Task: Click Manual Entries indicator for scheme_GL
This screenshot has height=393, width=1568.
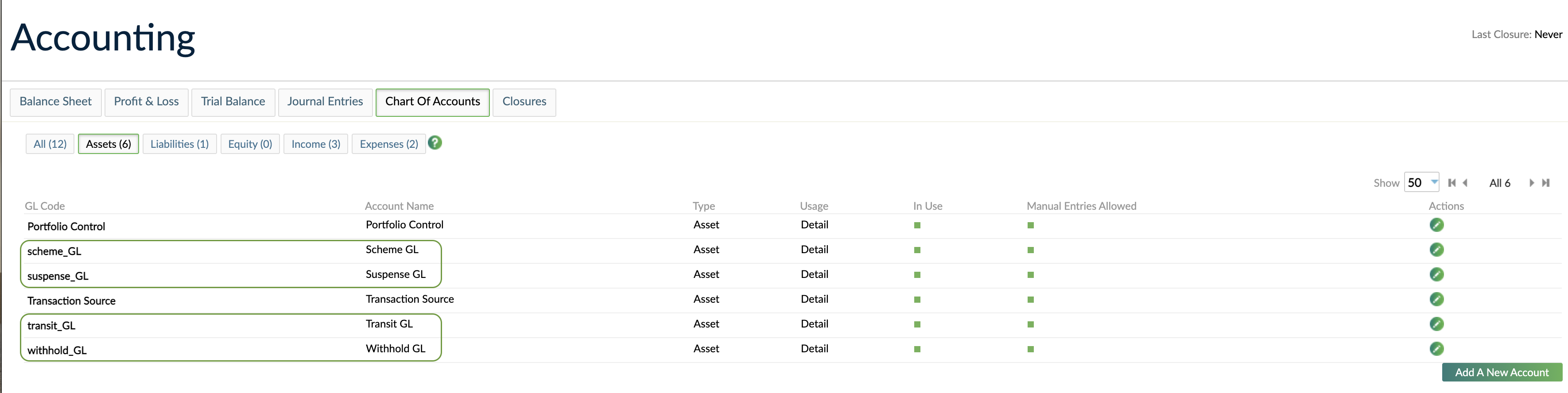Action: pyautogui.click(x=1031, y=250)
